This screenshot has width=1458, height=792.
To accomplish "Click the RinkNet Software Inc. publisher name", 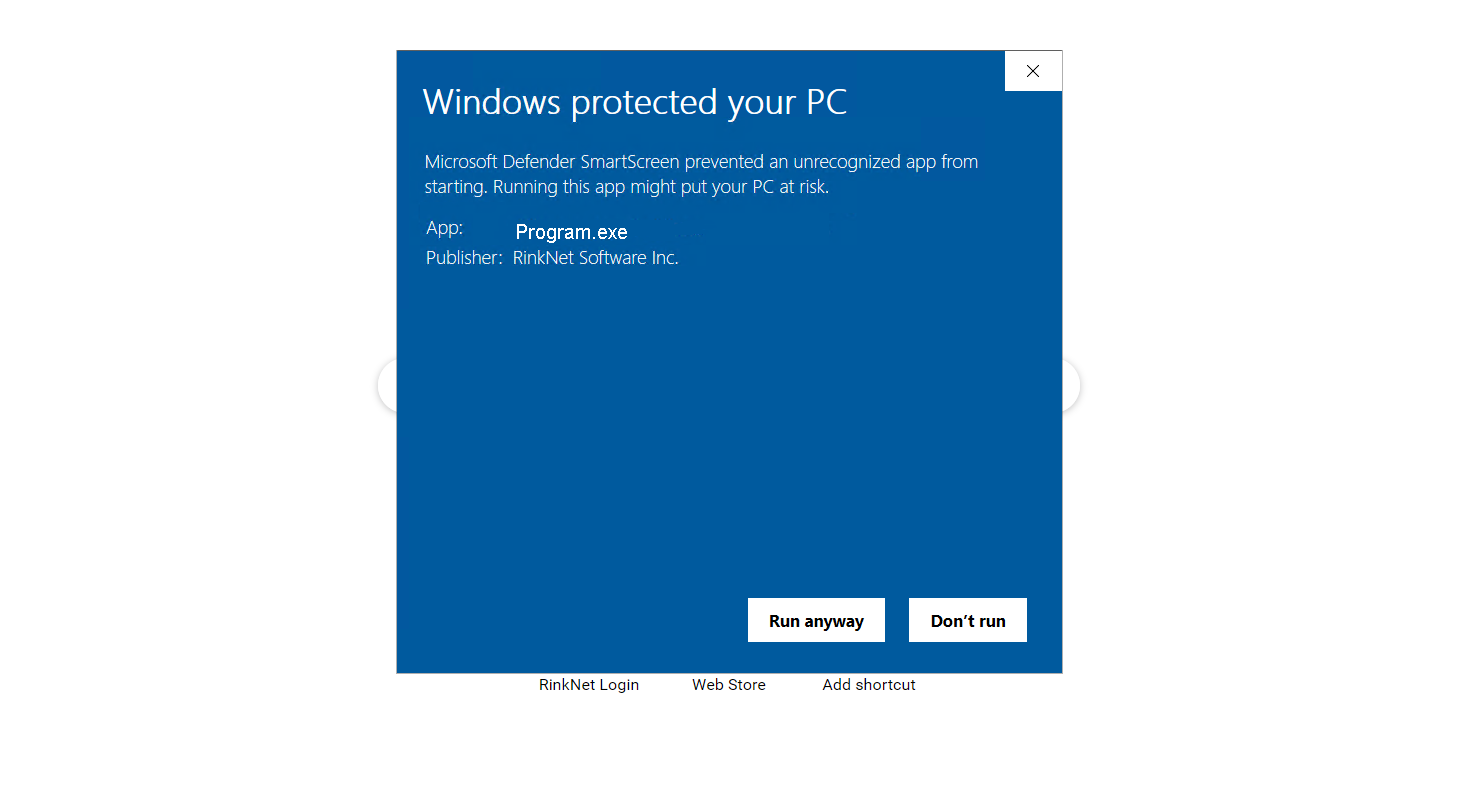I will [x=596, y=258].
